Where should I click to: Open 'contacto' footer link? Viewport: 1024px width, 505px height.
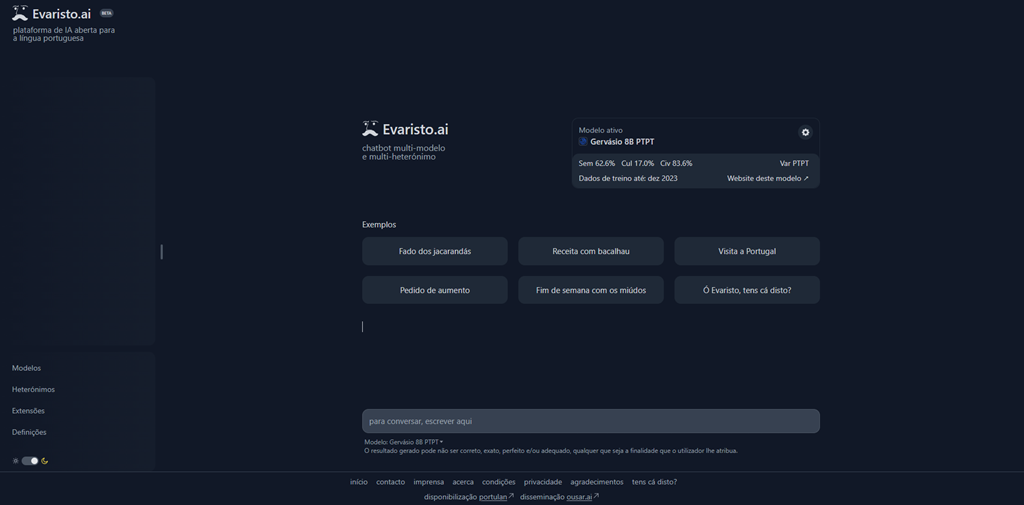pyautogui.click(x=391, y=482)
